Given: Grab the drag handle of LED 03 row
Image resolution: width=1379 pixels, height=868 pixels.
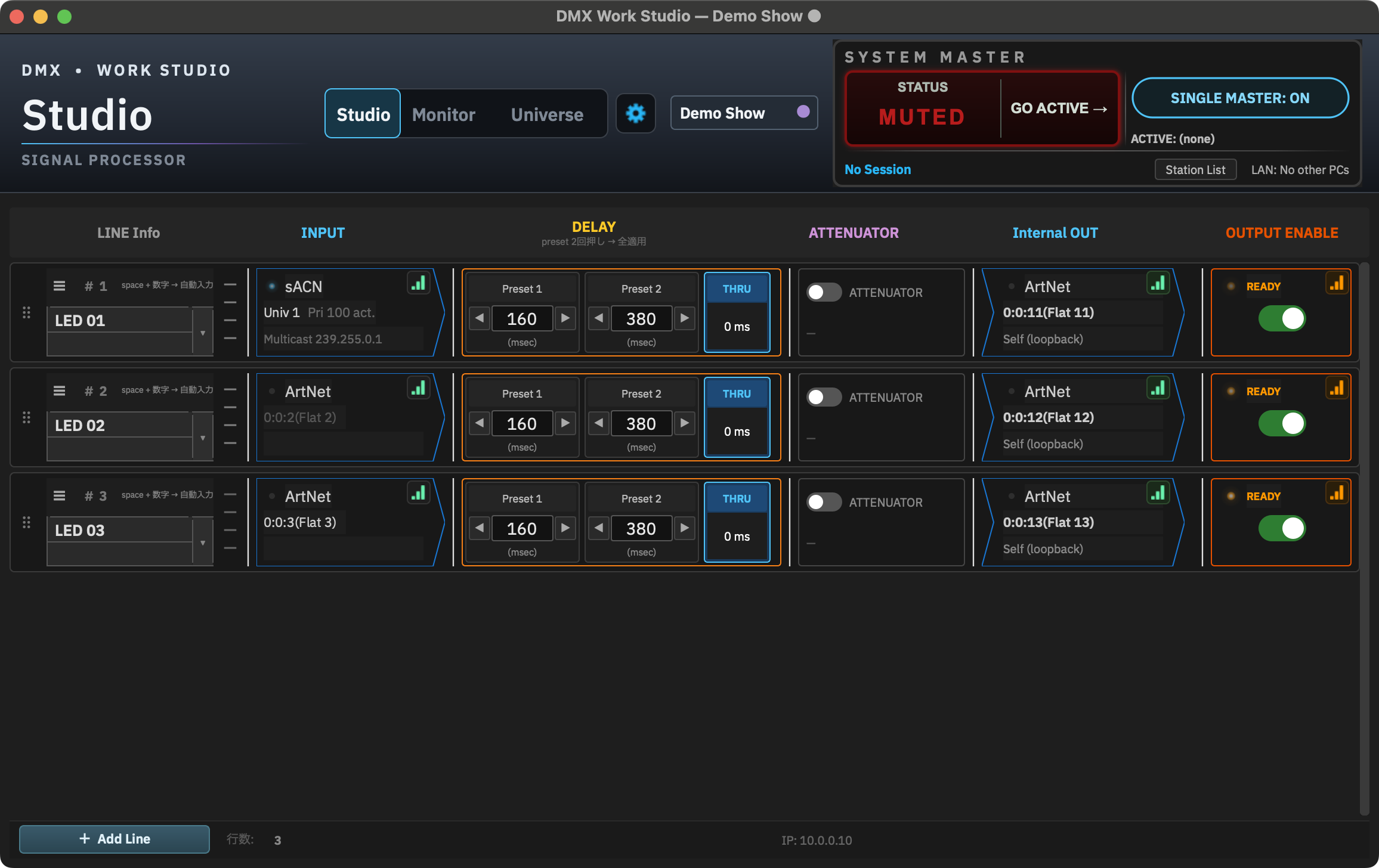Looking at the screenshot, I should tap(26, 522).
